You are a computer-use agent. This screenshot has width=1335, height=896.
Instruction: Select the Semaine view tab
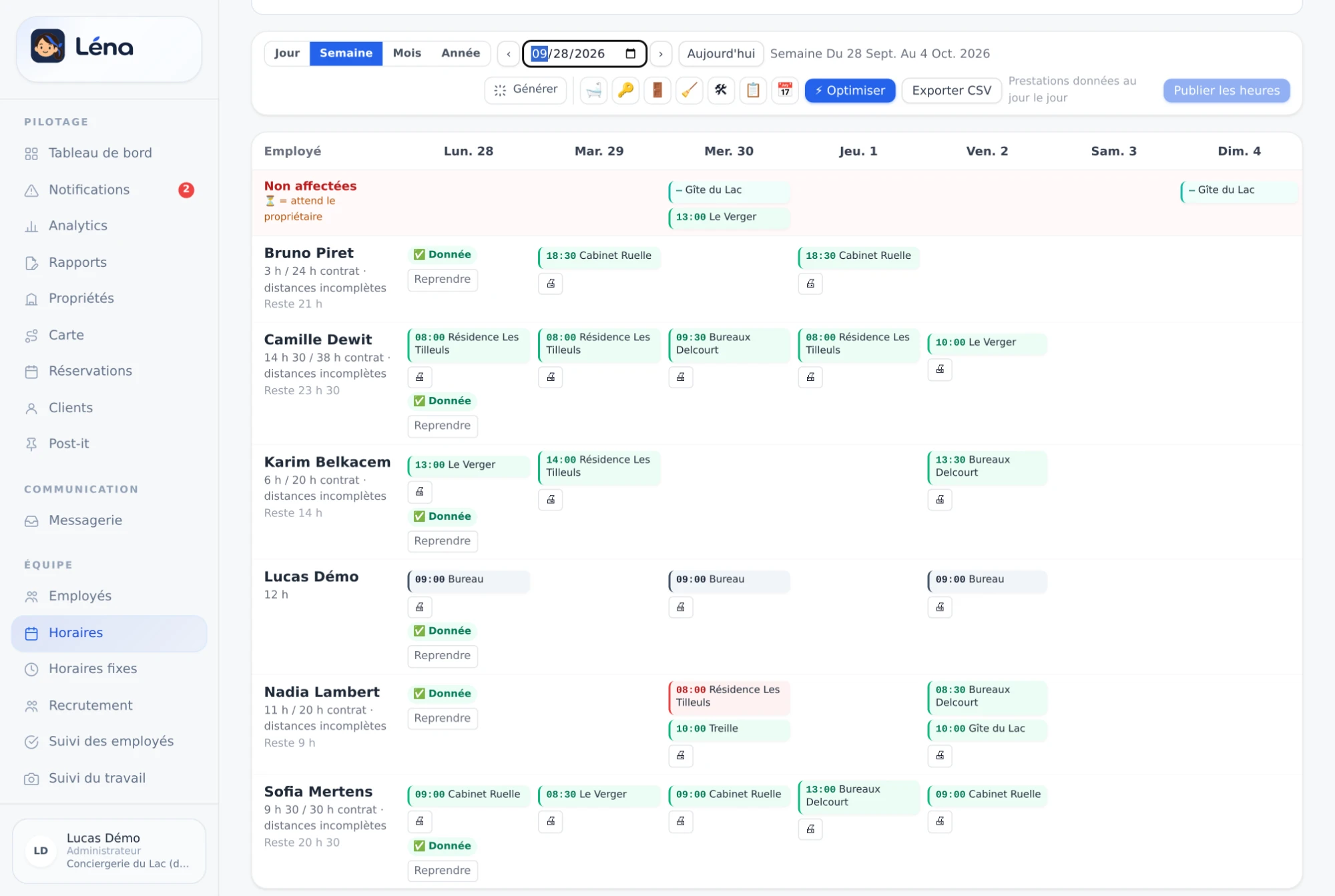point(346,53)
